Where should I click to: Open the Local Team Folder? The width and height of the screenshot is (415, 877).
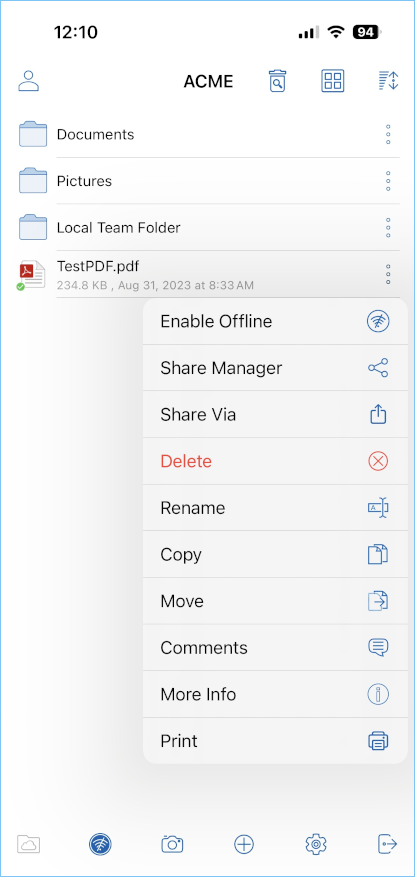click(x=119, y=228)
